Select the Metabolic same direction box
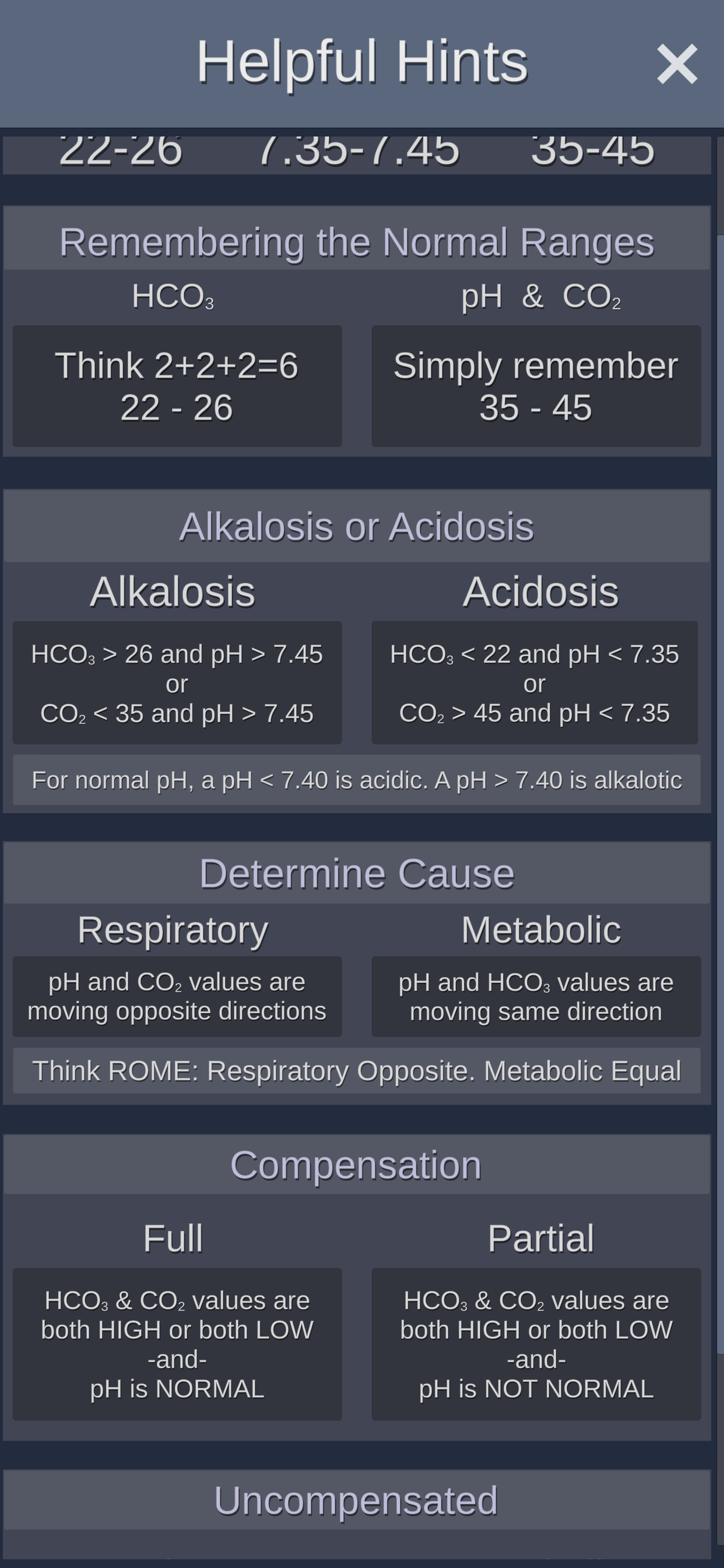The height and width of the screenshot is (1568, 724). tap(536, 996)
